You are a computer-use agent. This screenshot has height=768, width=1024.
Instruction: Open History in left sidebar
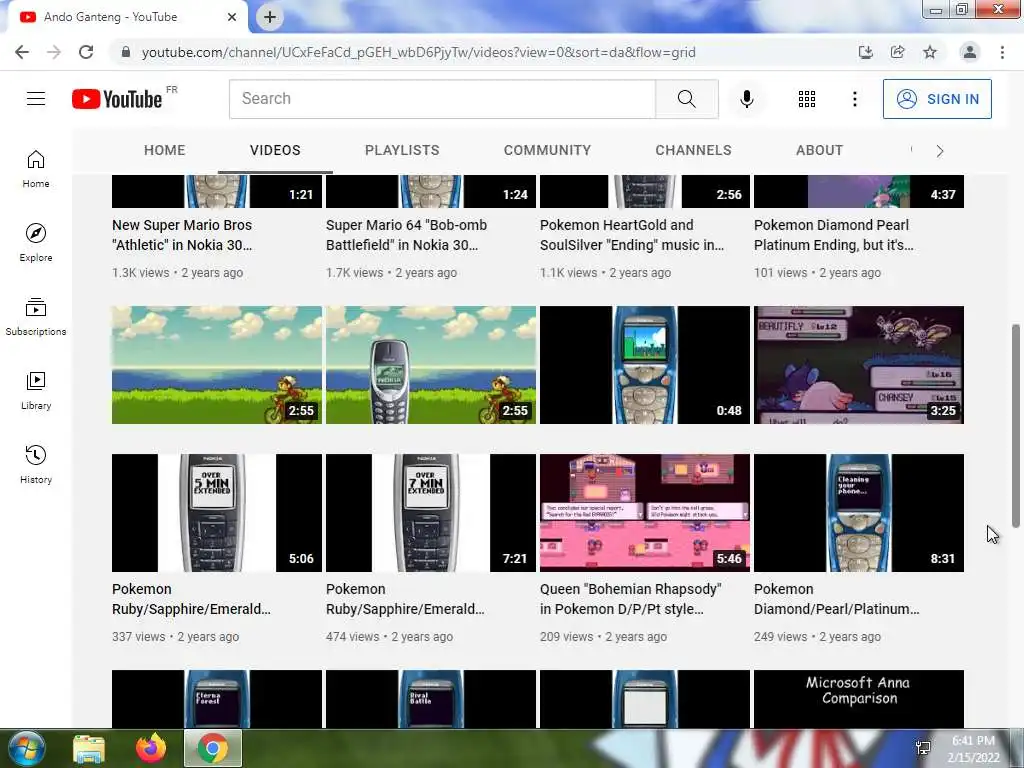pos(36,464)
